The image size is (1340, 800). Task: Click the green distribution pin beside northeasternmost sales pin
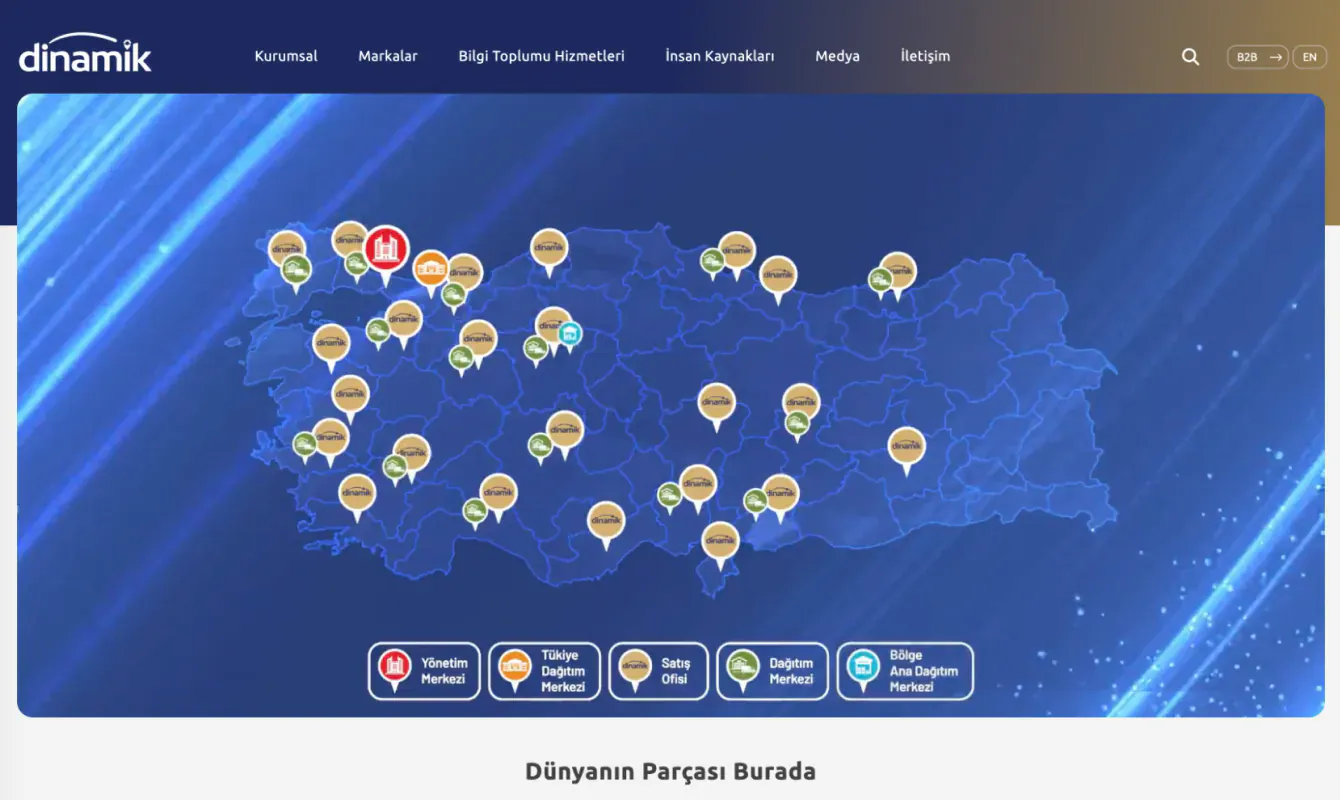pyautogui.click(x=881, y=281)
